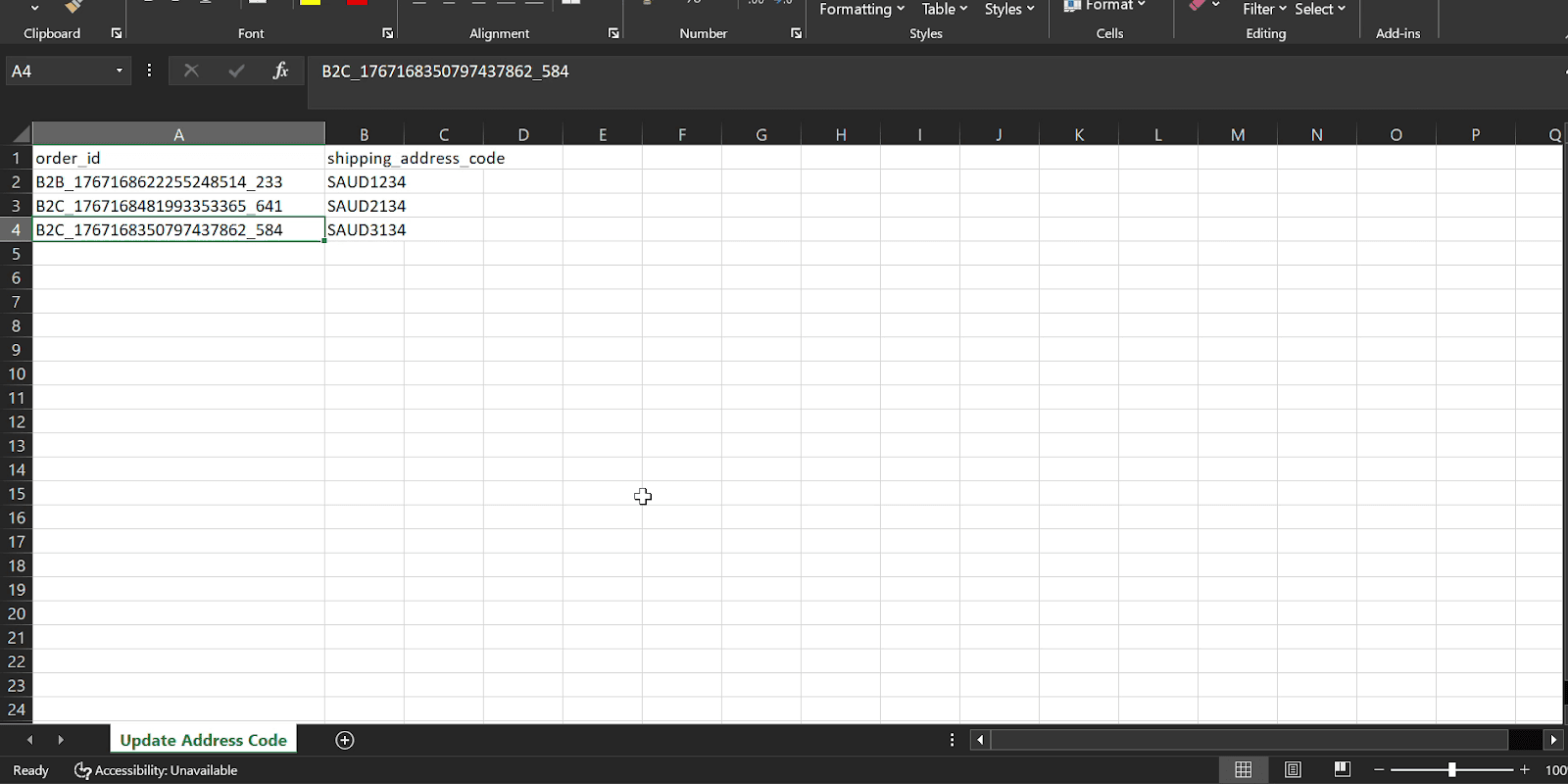The image size is (1568, 784).
Task: Click Accessibility: Unavailable in status bar
Action: click(157, 770)
